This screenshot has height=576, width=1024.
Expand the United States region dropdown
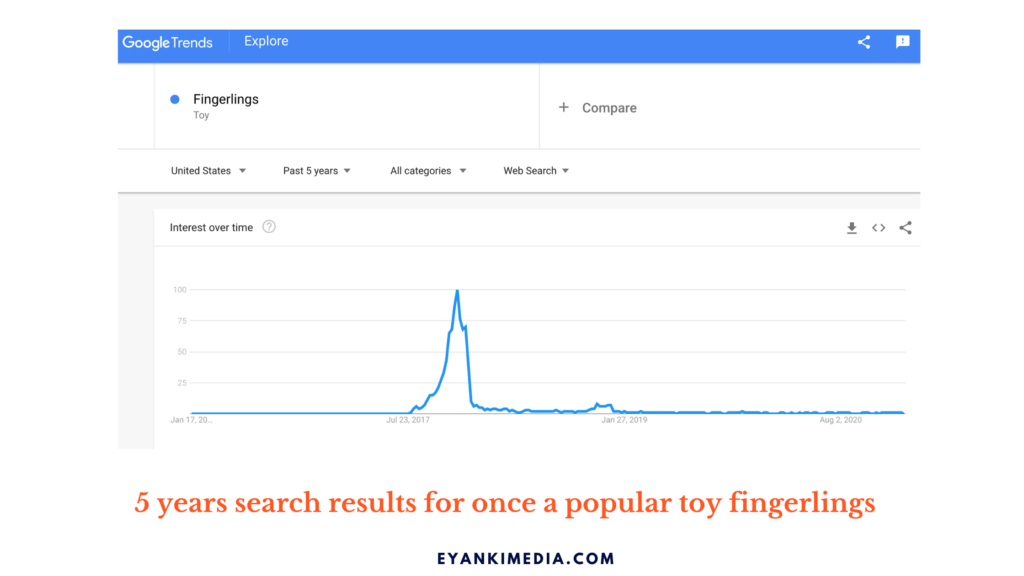208,170
